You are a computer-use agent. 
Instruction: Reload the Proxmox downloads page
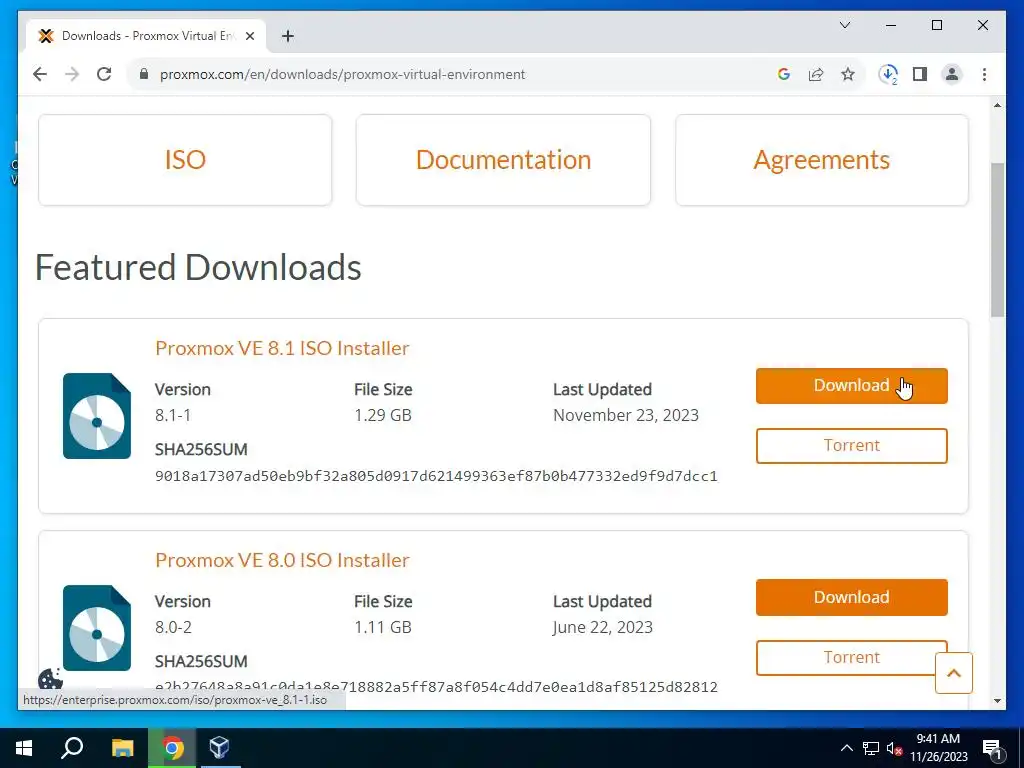104,74
